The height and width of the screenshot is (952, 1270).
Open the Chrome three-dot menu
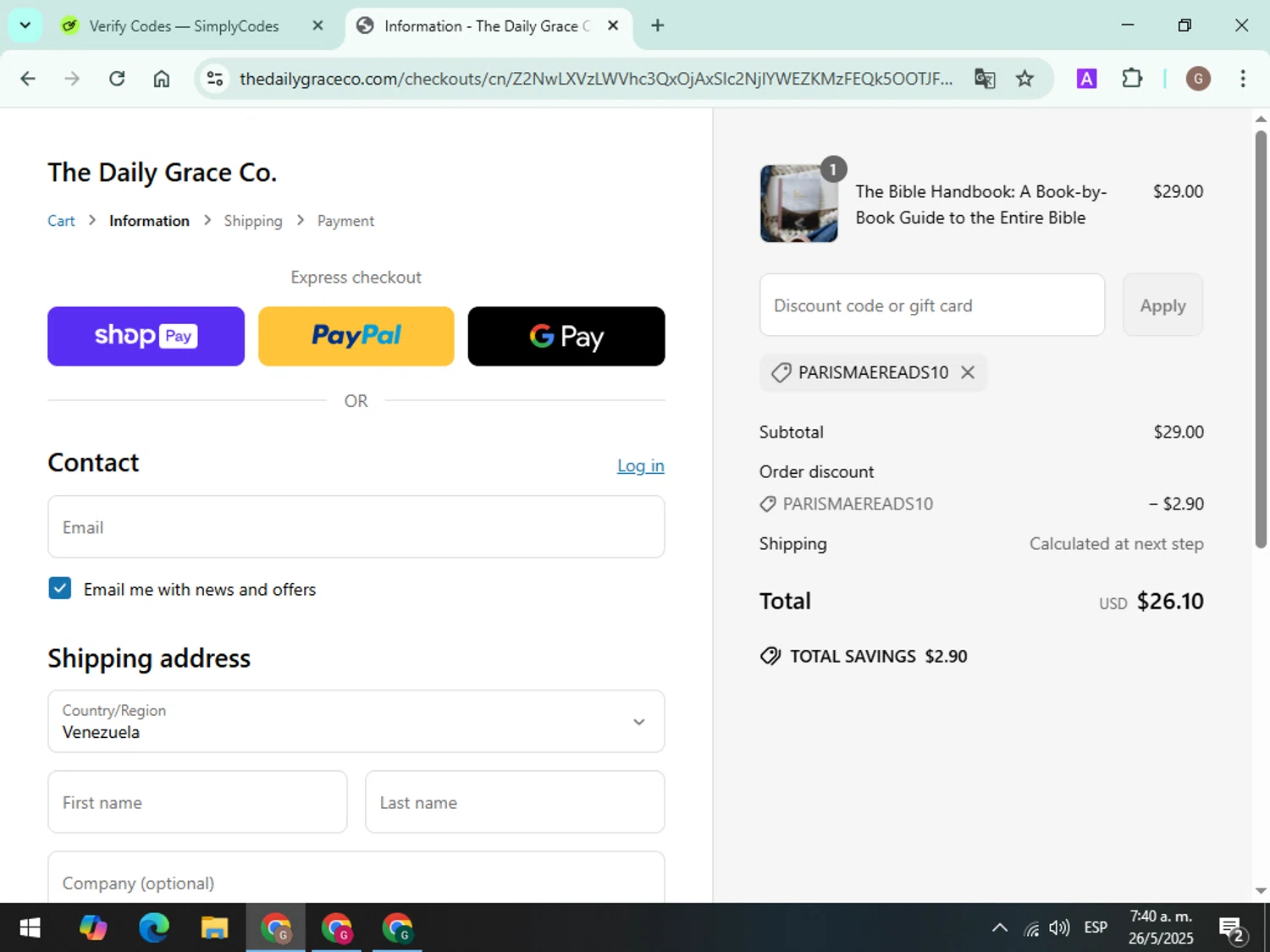coord(1242,79)
